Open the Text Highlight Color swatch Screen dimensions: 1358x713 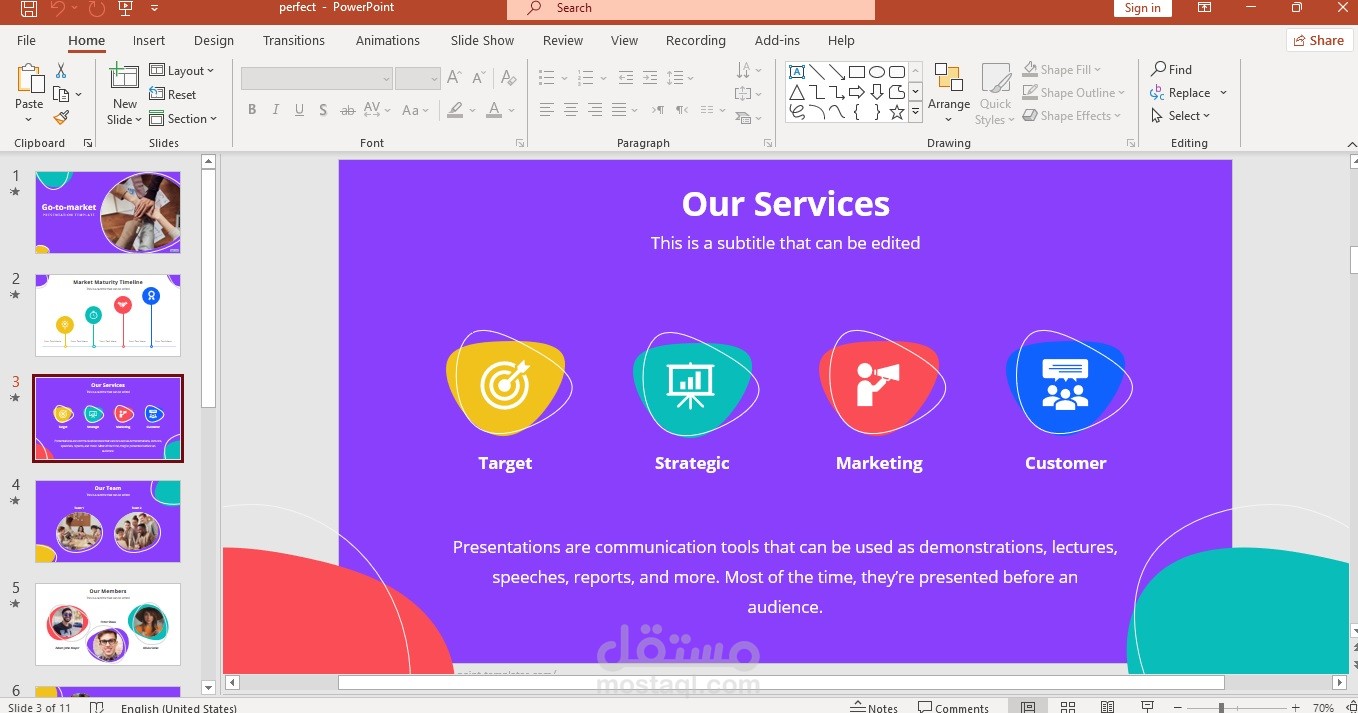[x=456, y=110]
